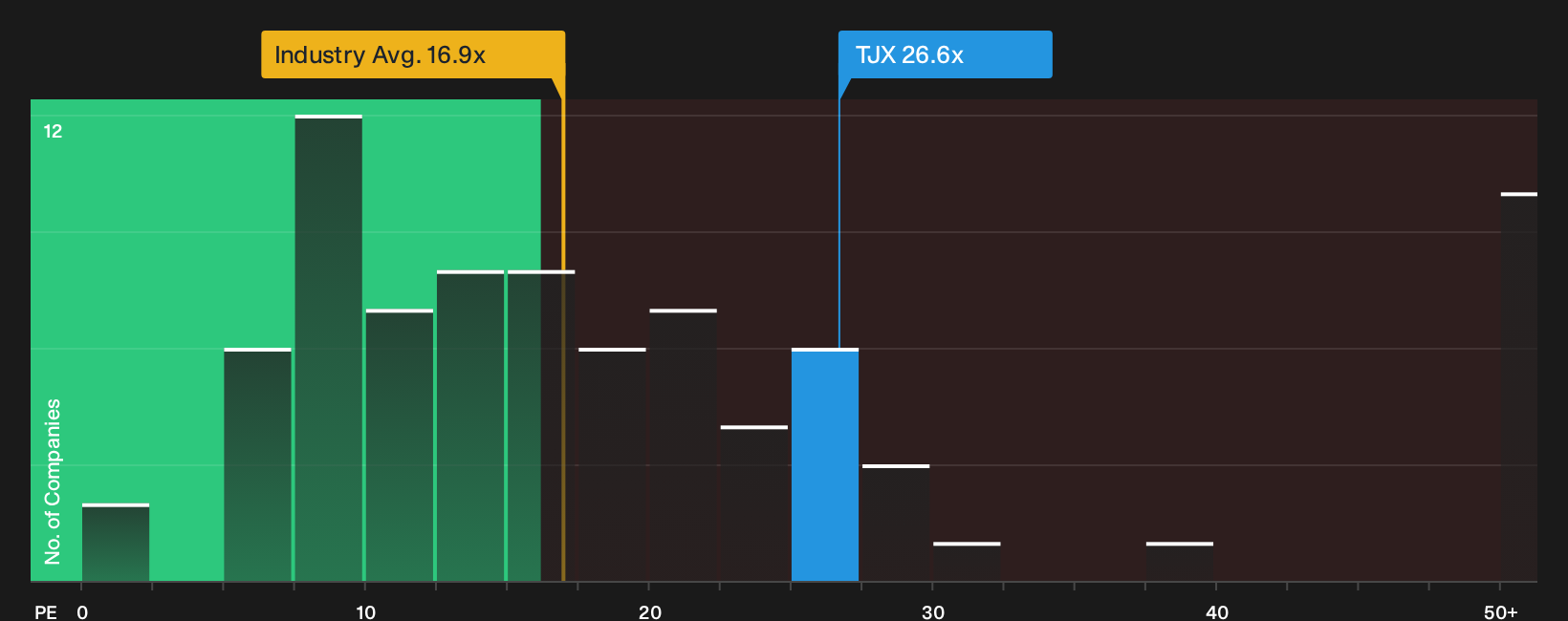Select the tallest bar near PE 10
The image size is (1568, 621).
click(329, 349)
